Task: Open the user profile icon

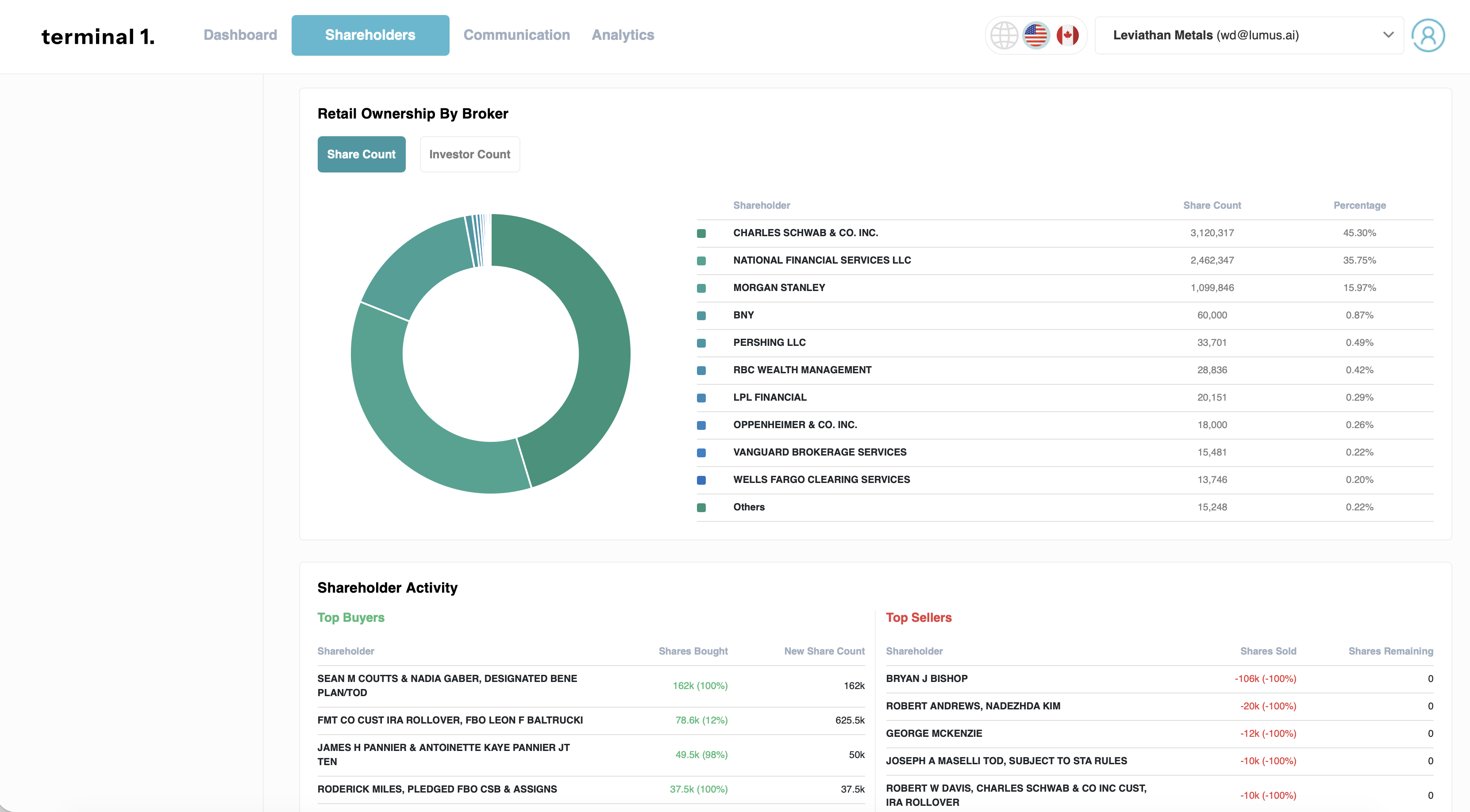Action: [x=1428, y=35]
